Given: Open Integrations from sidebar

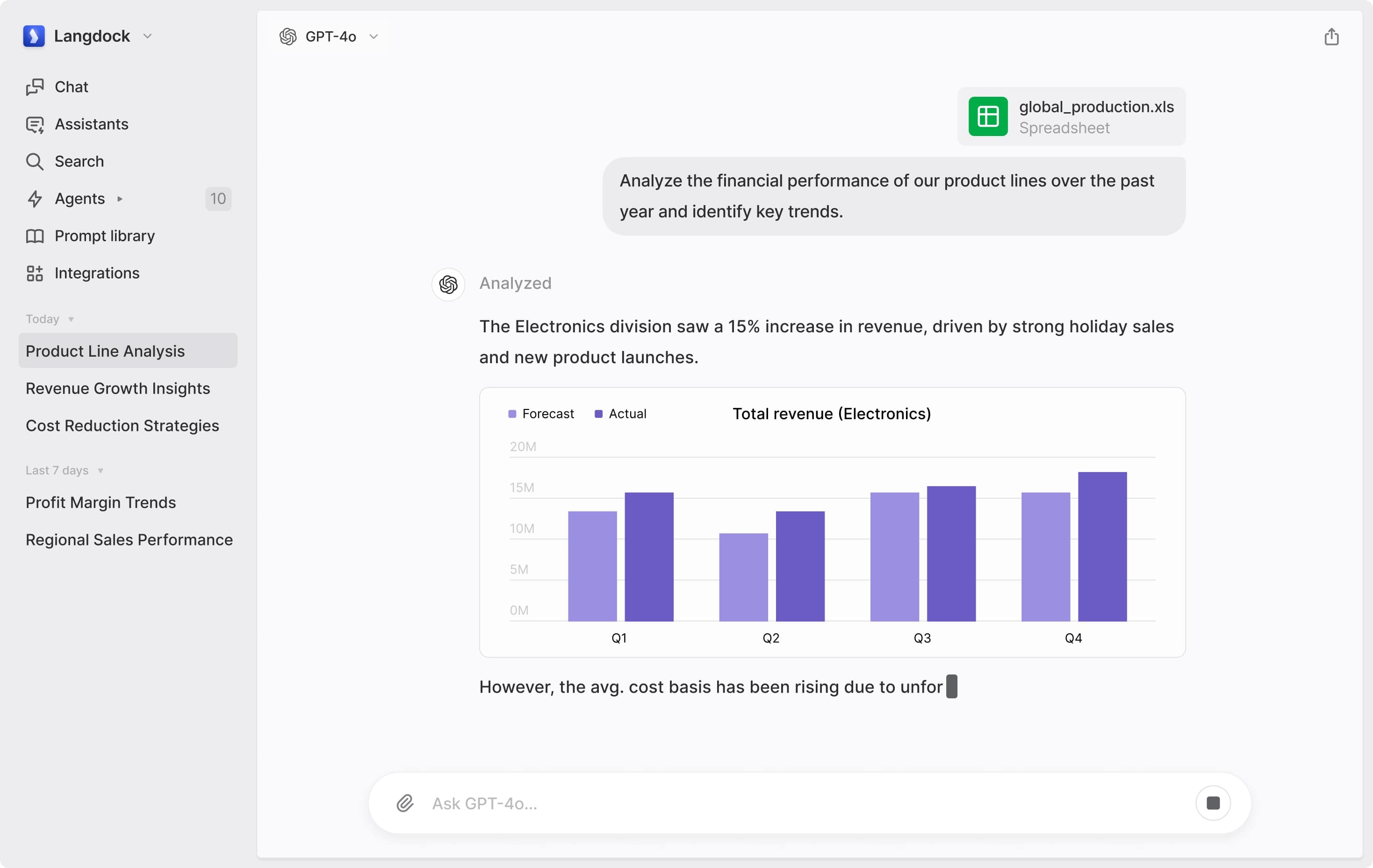Looking at the screenshot, I should [x=97, y=273].
